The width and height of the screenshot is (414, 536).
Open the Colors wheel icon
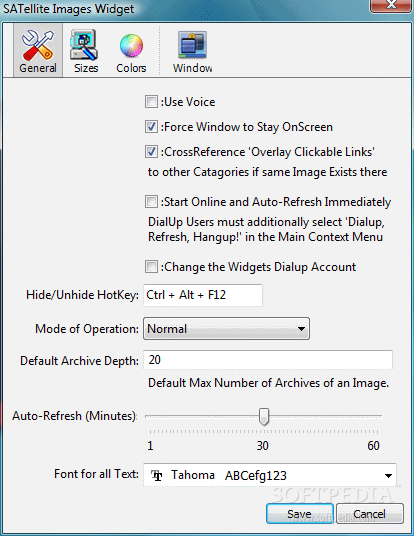click(x=131, y=45)
